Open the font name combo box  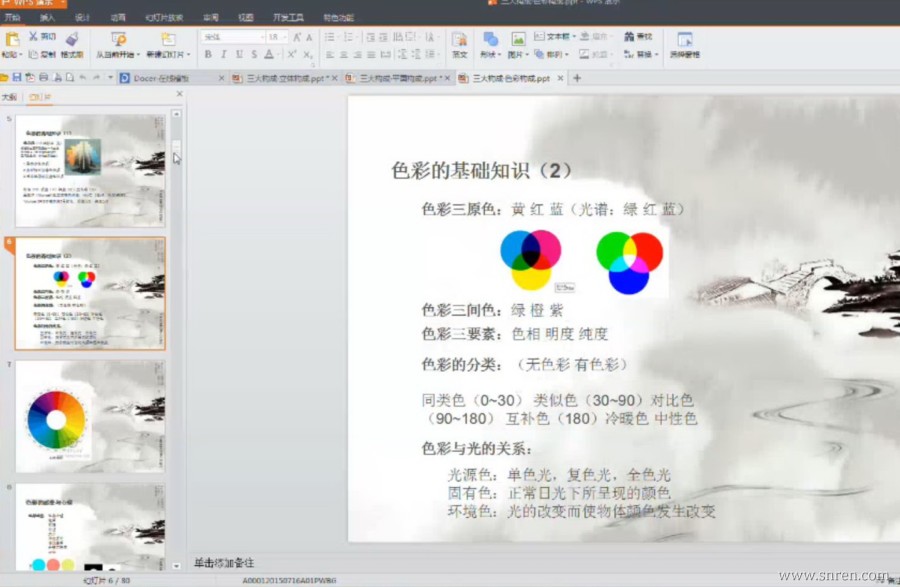[x=232, y=37]
